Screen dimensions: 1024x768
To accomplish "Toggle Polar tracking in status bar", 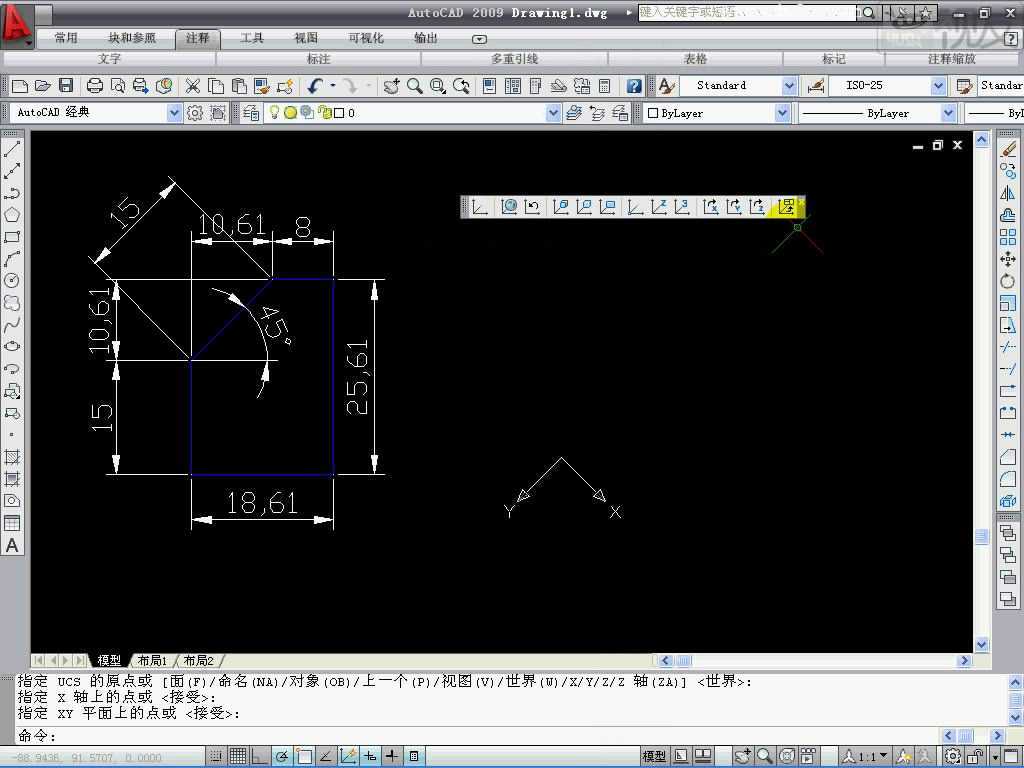I will [x=281, y=756].
